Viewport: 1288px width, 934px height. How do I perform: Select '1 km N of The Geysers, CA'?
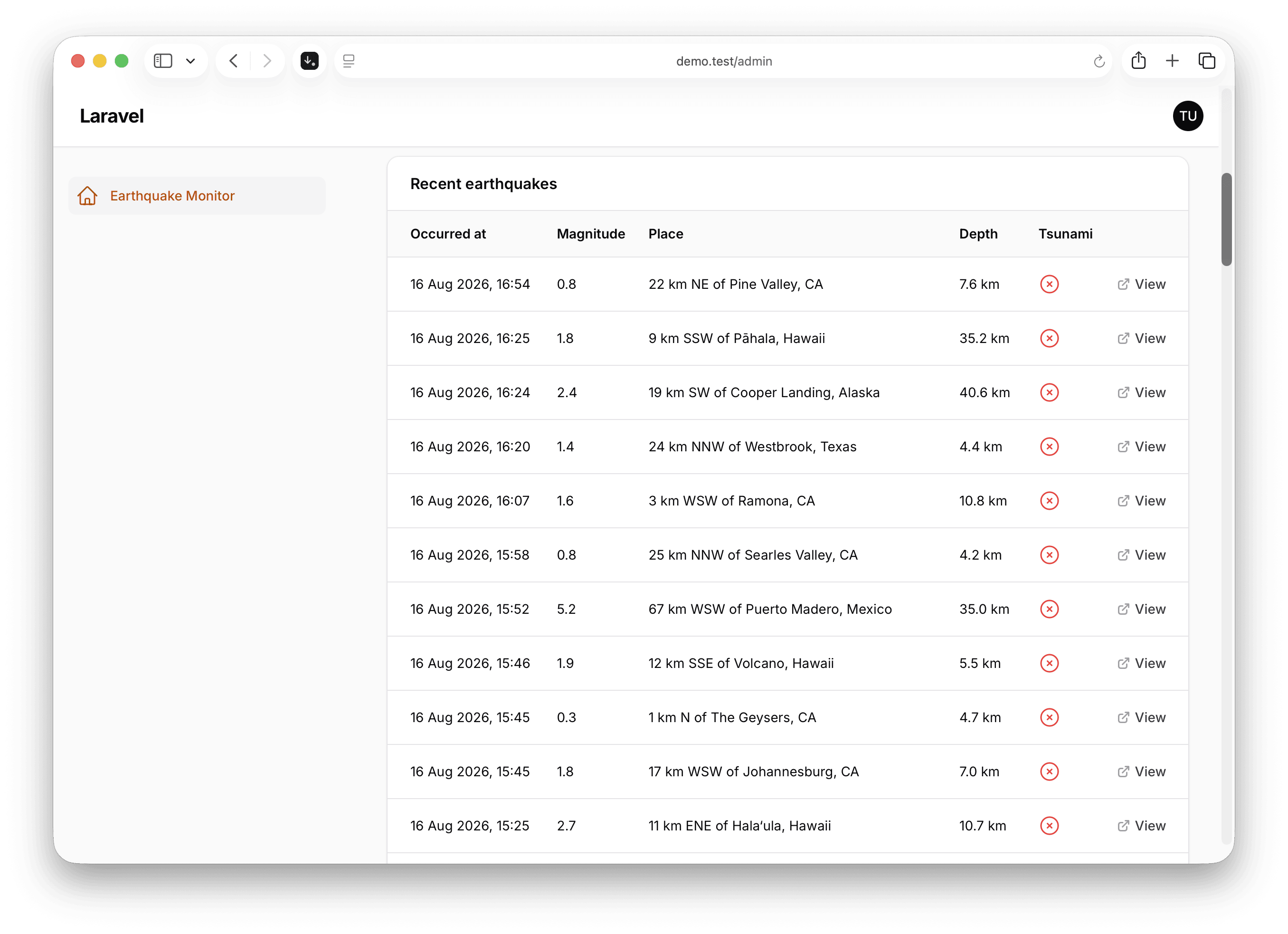[x=732, y=717]
